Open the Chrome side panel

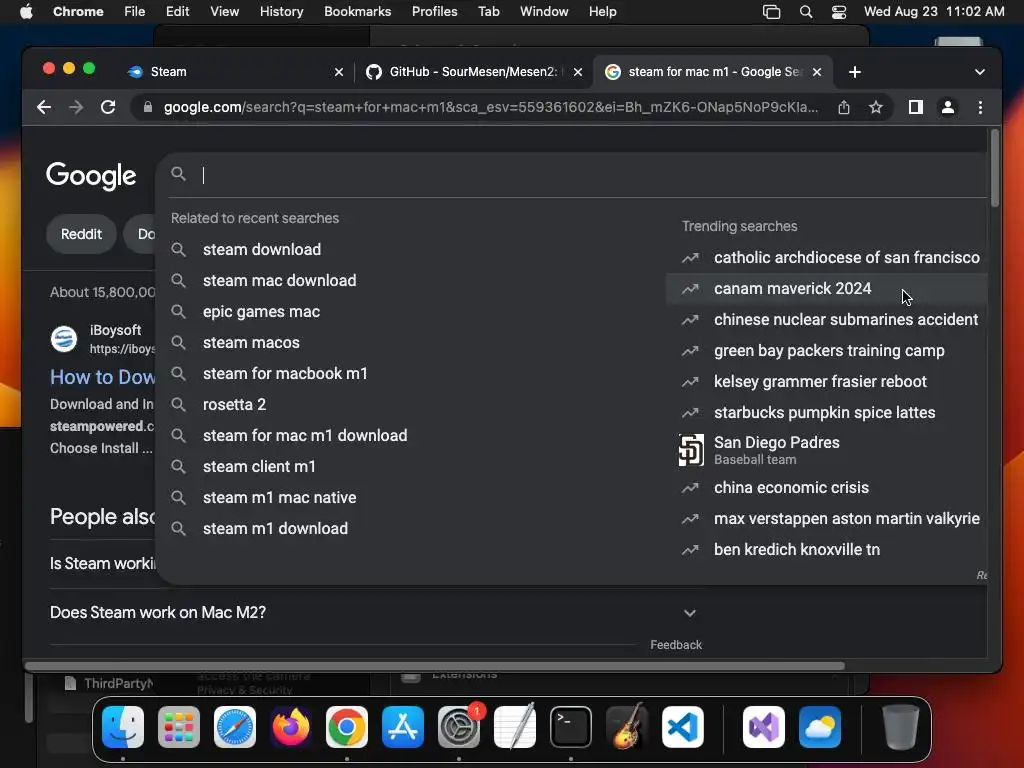[916, 107]
